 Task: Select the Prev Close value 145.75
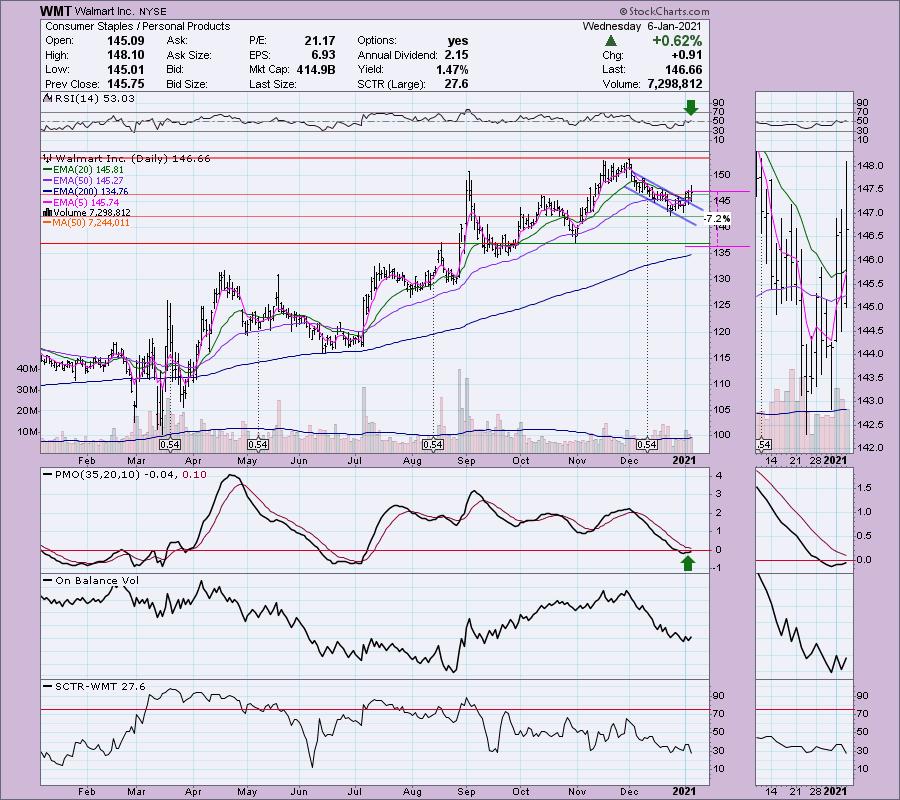[126, 84]
